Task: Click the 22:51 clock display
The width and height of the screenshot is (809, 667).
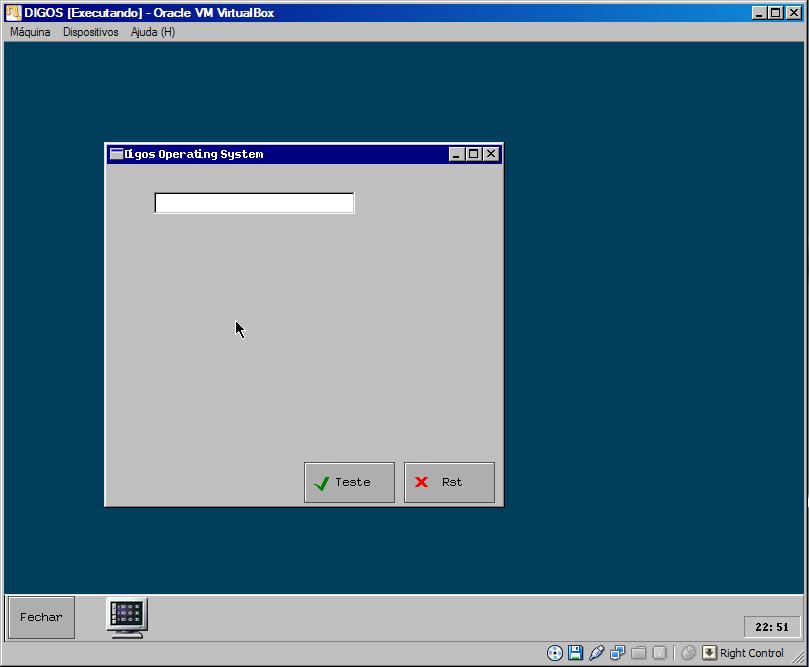Action: (x=772, y=627)
